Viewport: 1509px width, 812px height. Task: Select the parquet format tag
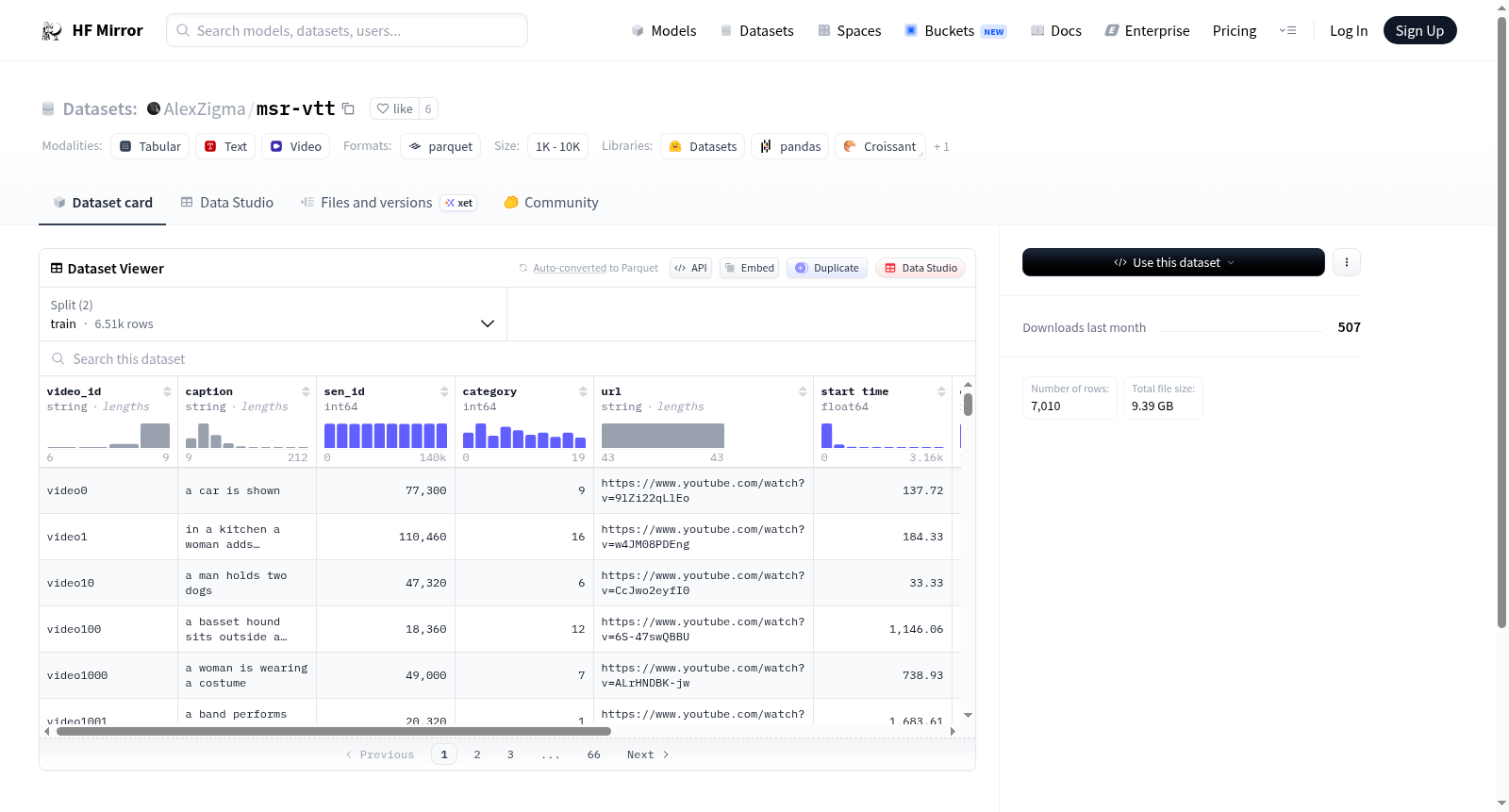pyautogui.click(x=440, y=146)
